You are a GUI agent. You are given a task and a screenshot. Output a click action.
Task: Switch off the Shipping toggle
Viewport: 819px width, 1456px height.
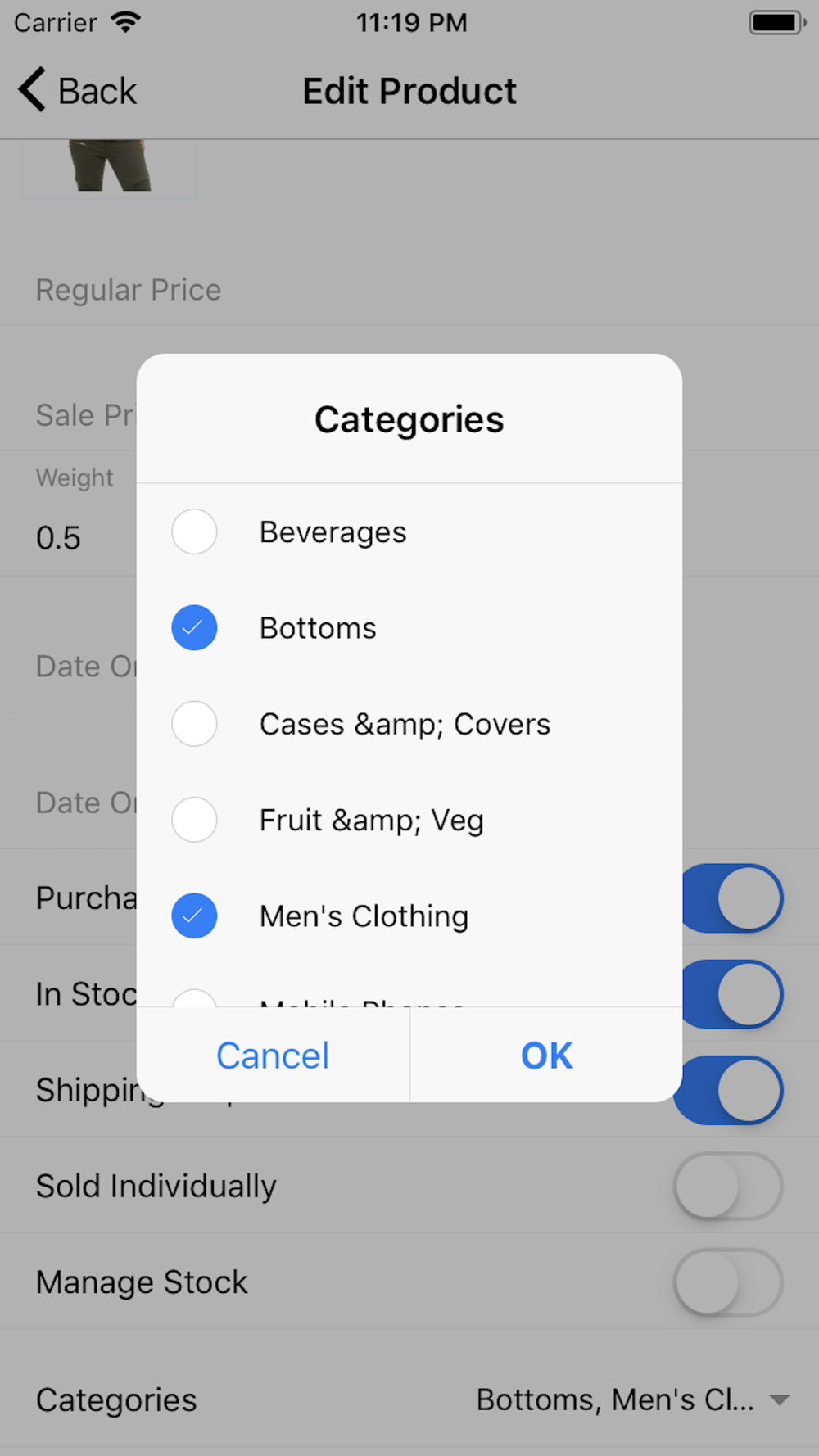[728, 1090]
